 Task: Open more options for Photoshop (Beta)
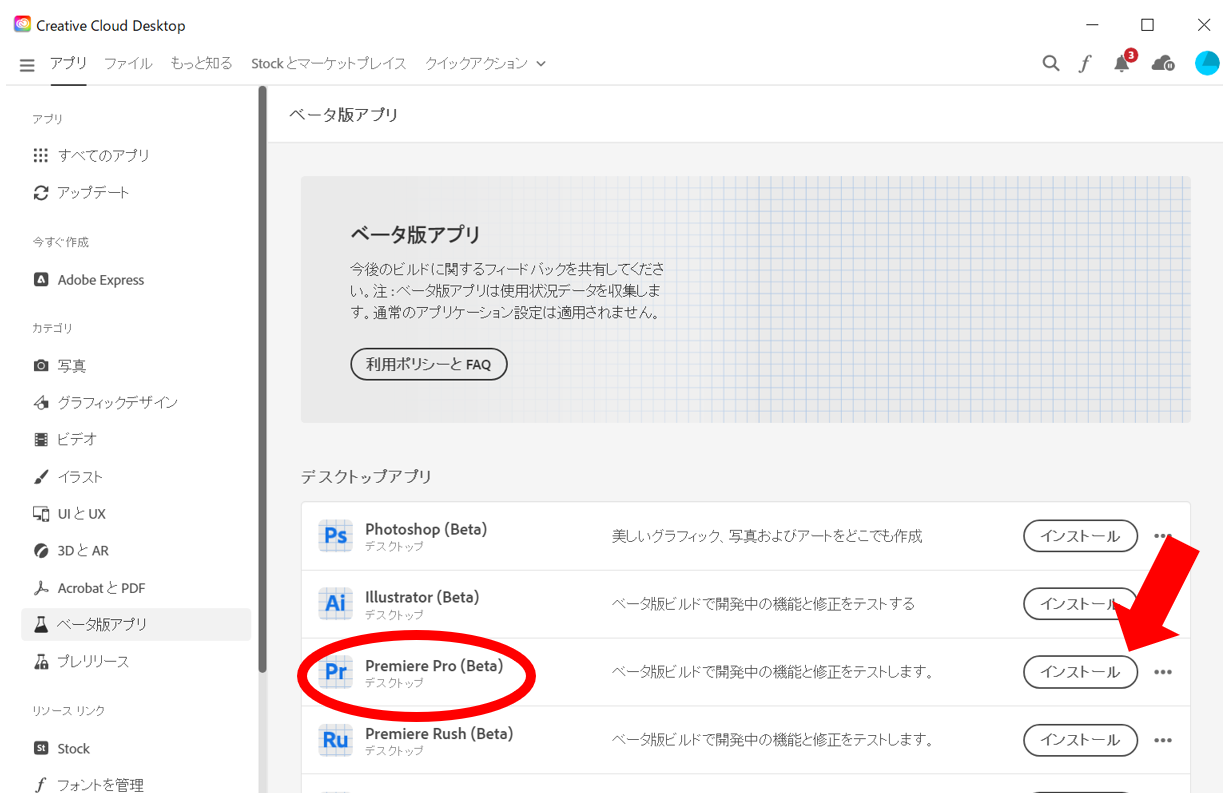click(x=1162, y=536)
